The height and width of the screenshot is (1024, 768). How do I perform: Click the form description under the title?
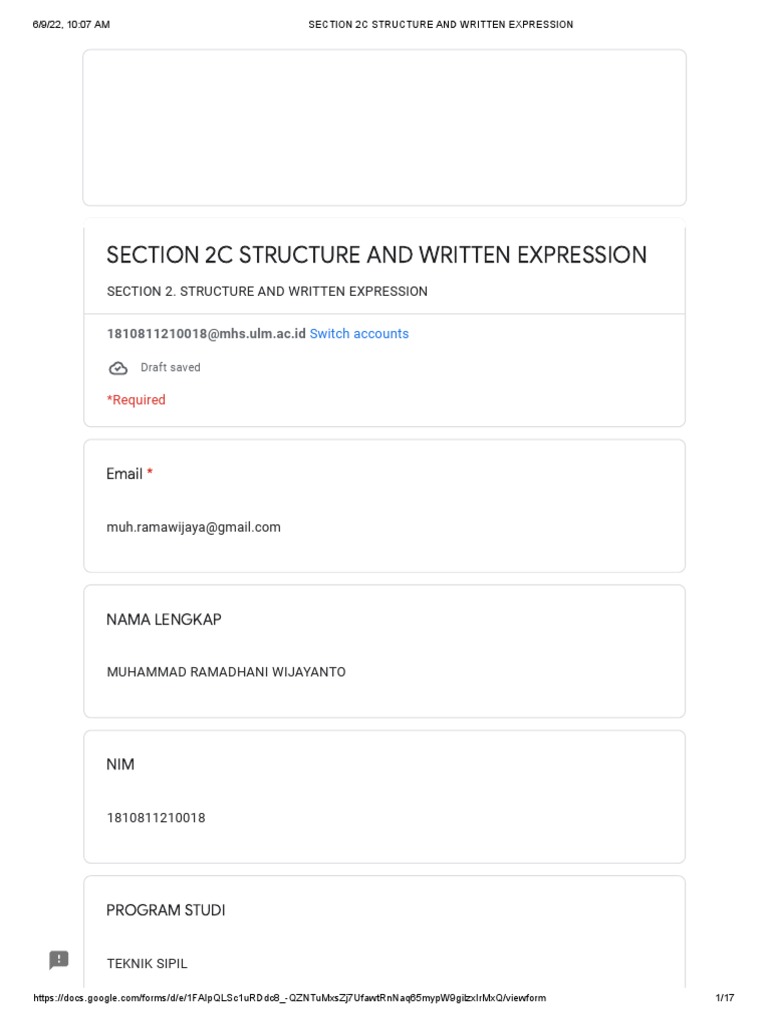[267, 292]
